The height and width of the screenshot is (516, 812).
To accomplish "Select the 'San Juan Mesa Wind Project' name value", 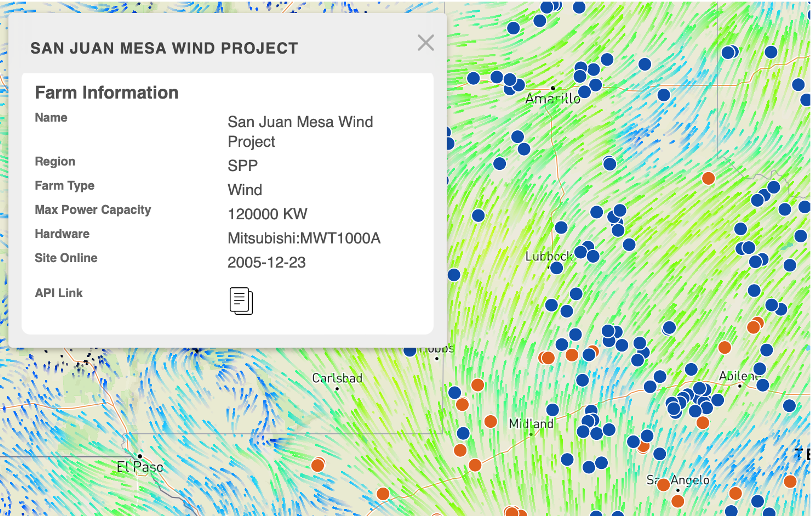I will pyautogui.click(x=300, y=132).
